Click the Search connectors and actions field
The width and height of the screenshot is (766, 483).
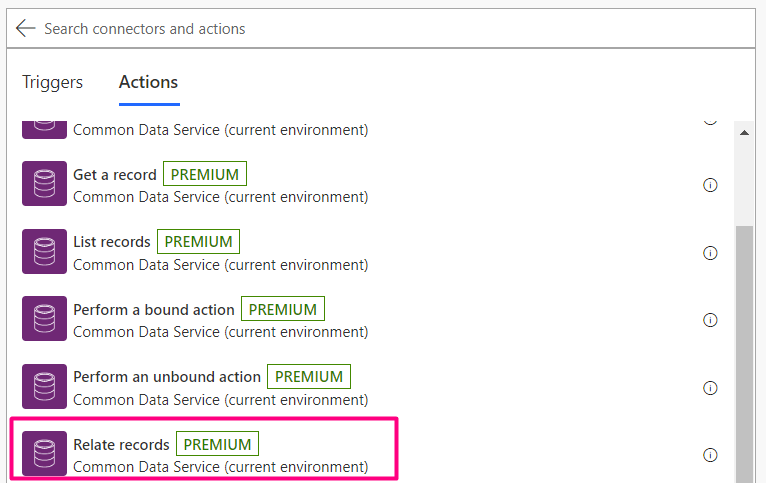(x=380, y=29)
